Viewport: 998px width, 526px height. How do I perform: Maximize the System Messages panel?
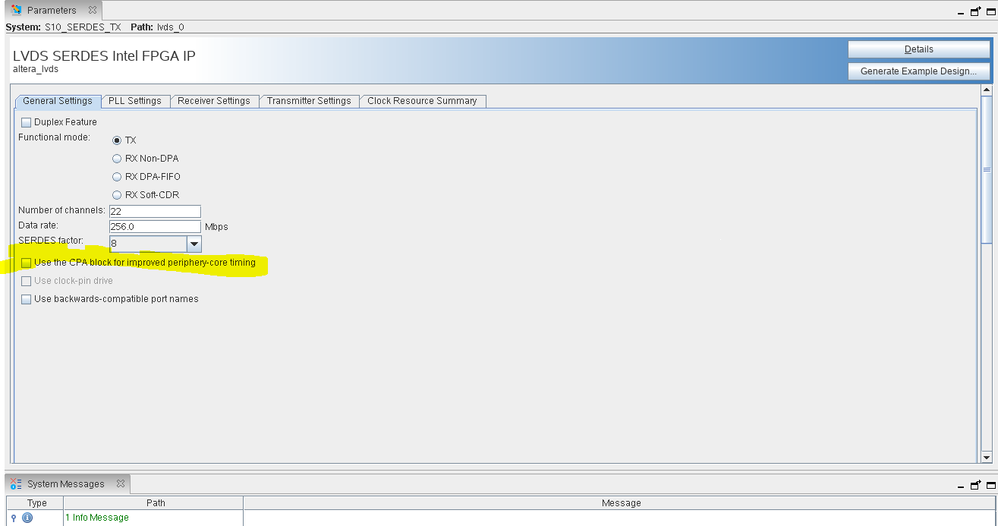(x=990, y=485)
